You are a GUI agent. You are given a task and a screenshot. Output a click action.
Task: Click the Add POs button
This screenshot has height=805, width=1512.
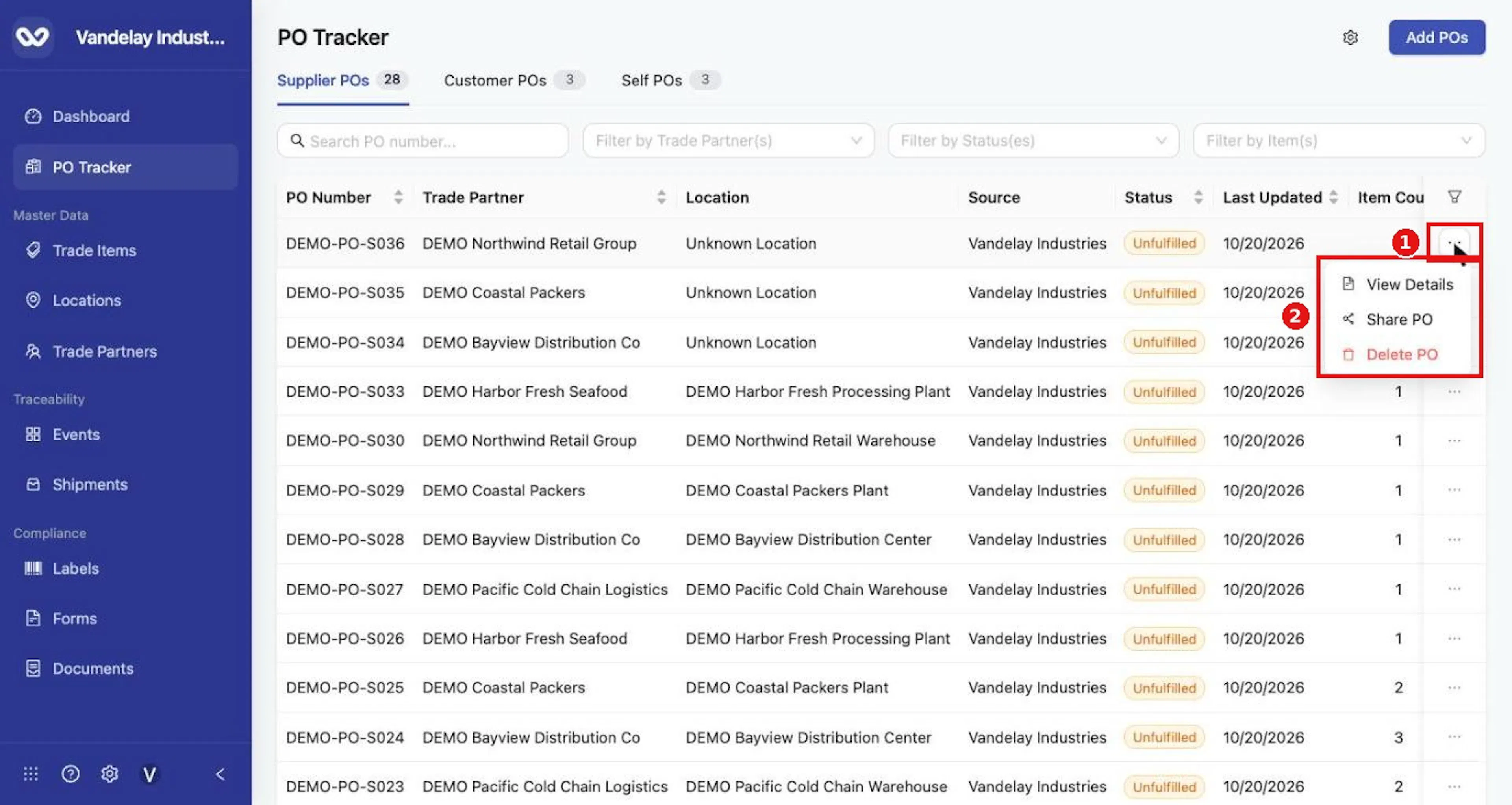pyautogui.click(x=1437, y=37)
